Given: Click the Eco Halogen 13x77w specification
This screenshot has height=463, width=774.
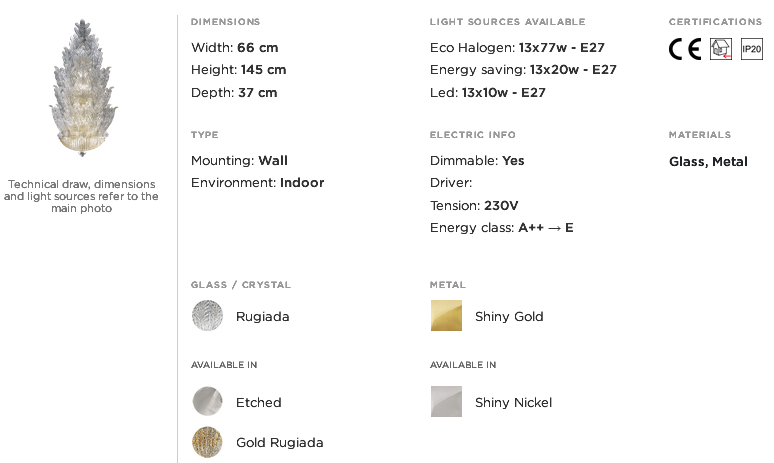Looking at the screenshot, I should click(517, 47).
